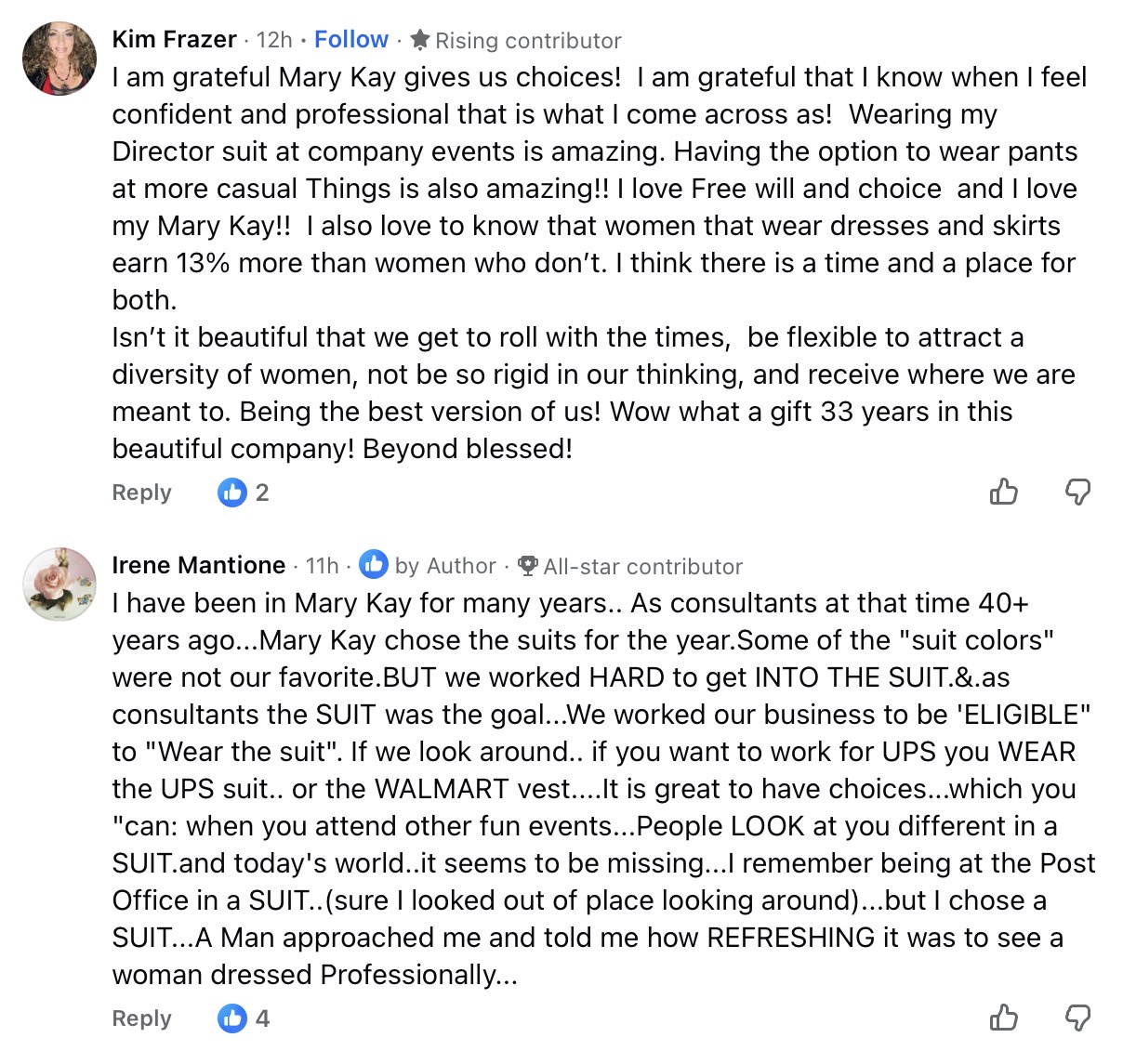Downvote Irene Mantione's comment
Image resolution: width=1123 pixels, height=1064 pixels.
point(1077,1018)
